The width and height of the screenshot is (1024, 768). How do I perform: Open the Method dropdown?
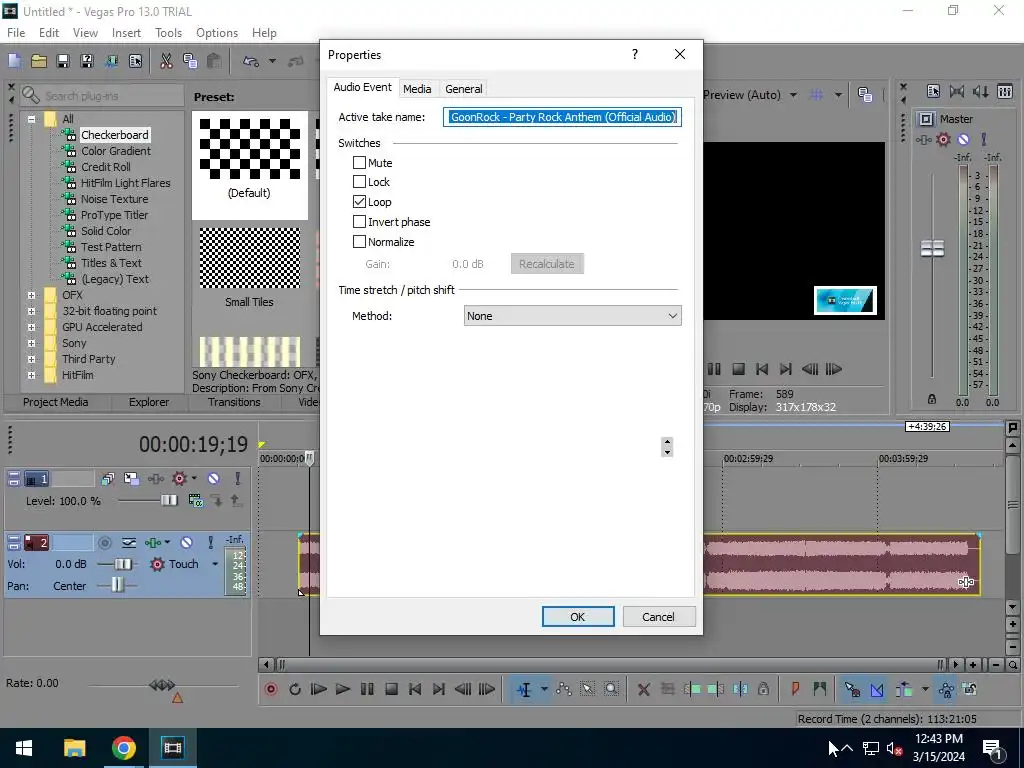572,316
